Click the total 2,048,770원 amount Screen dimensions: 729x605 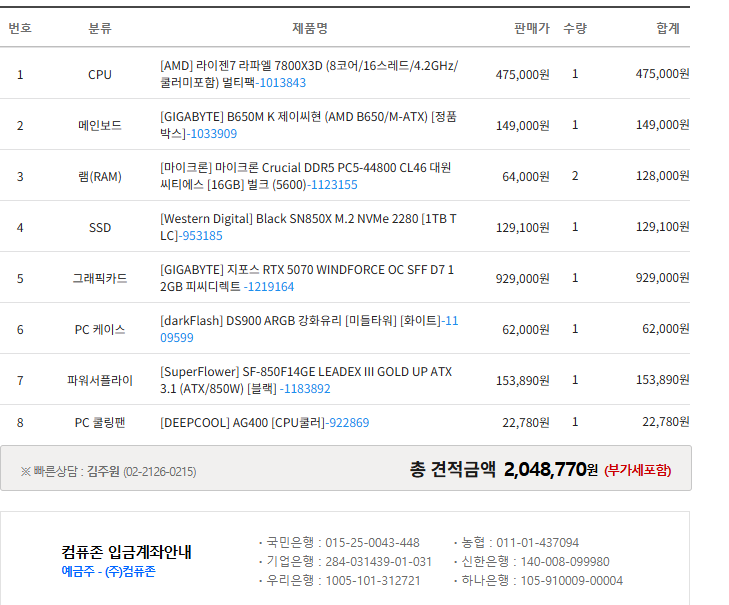(x=551, y=470)
